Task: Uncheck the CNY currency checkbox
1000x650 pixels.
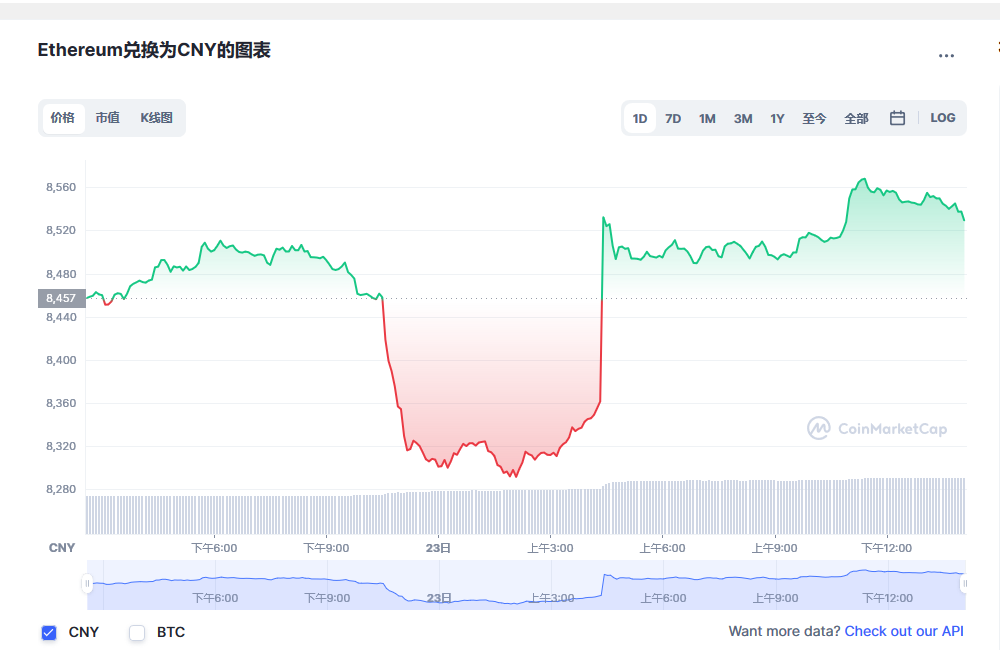Action: 49,633
